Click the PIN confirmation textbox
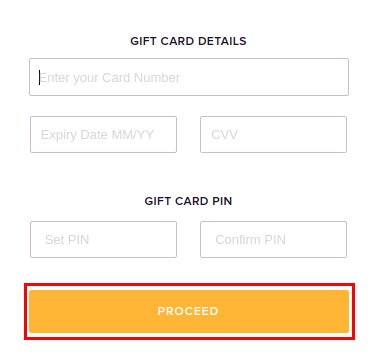 pos(273,239)
